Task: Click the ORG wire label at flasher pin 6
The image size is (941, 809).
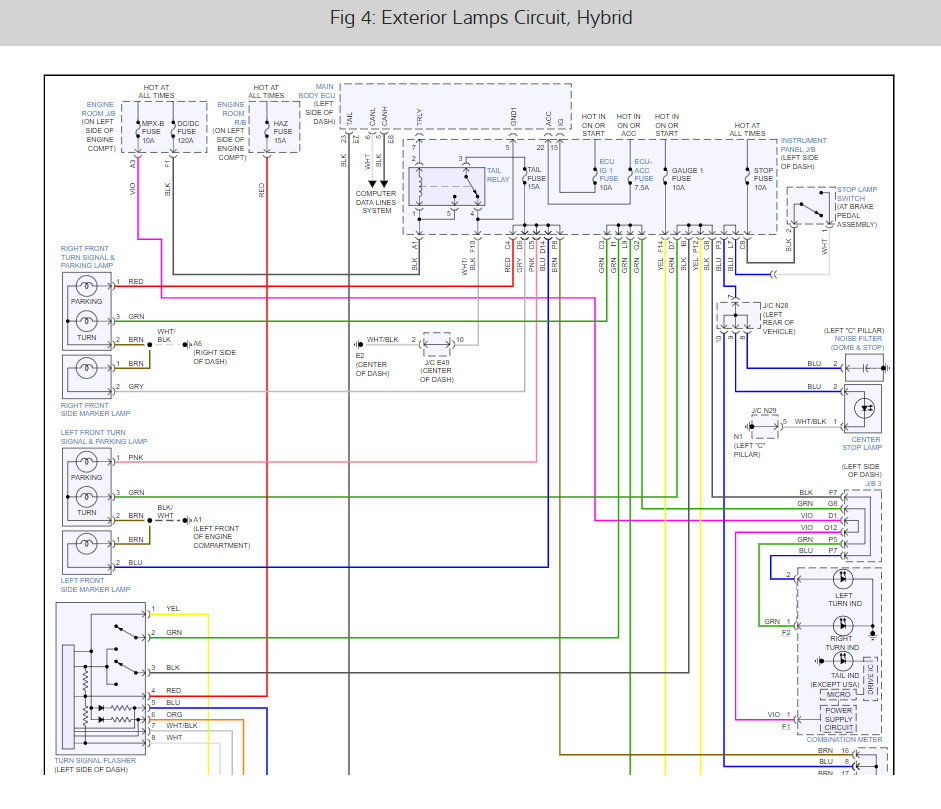Action: pyautogui.click(x=174, y=714)
